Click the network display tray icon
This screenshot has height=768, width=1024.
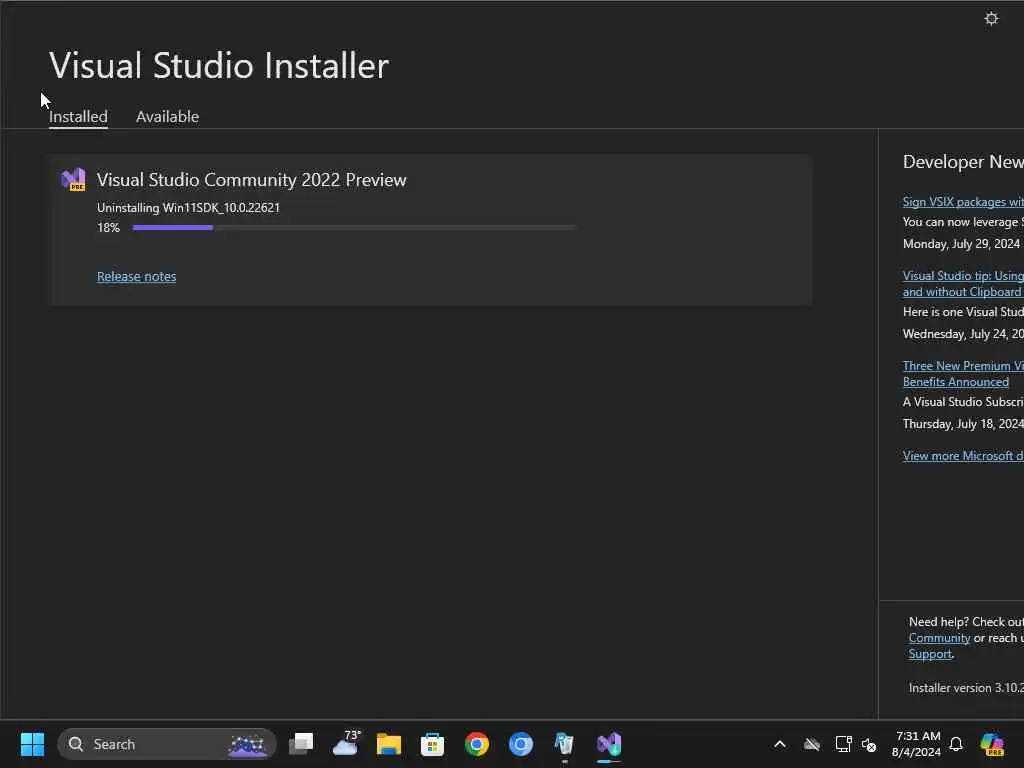pos(843,744)
